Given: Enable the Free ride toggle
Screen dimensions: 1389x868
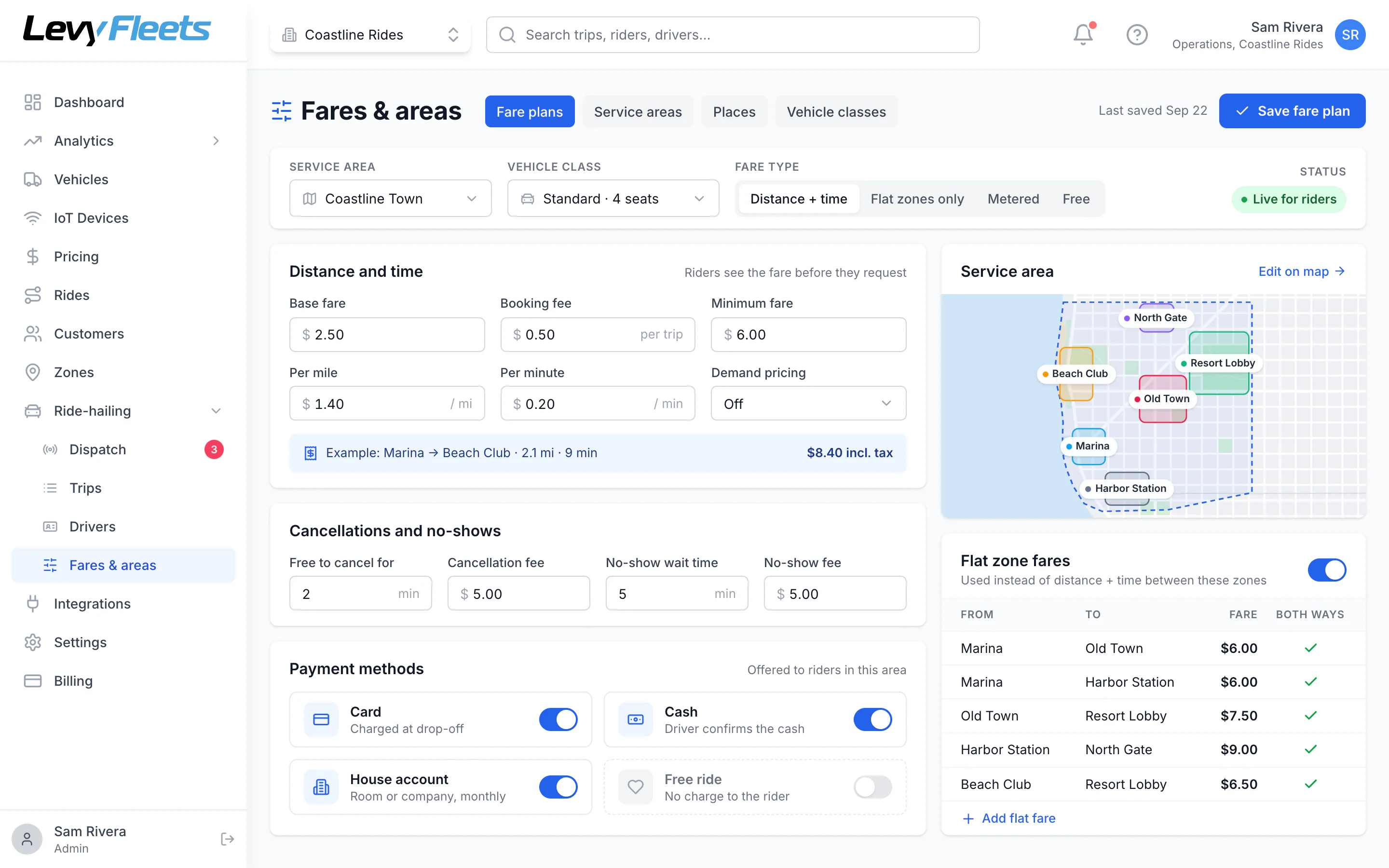Looking at the screenshot, I should click(872, 787).
